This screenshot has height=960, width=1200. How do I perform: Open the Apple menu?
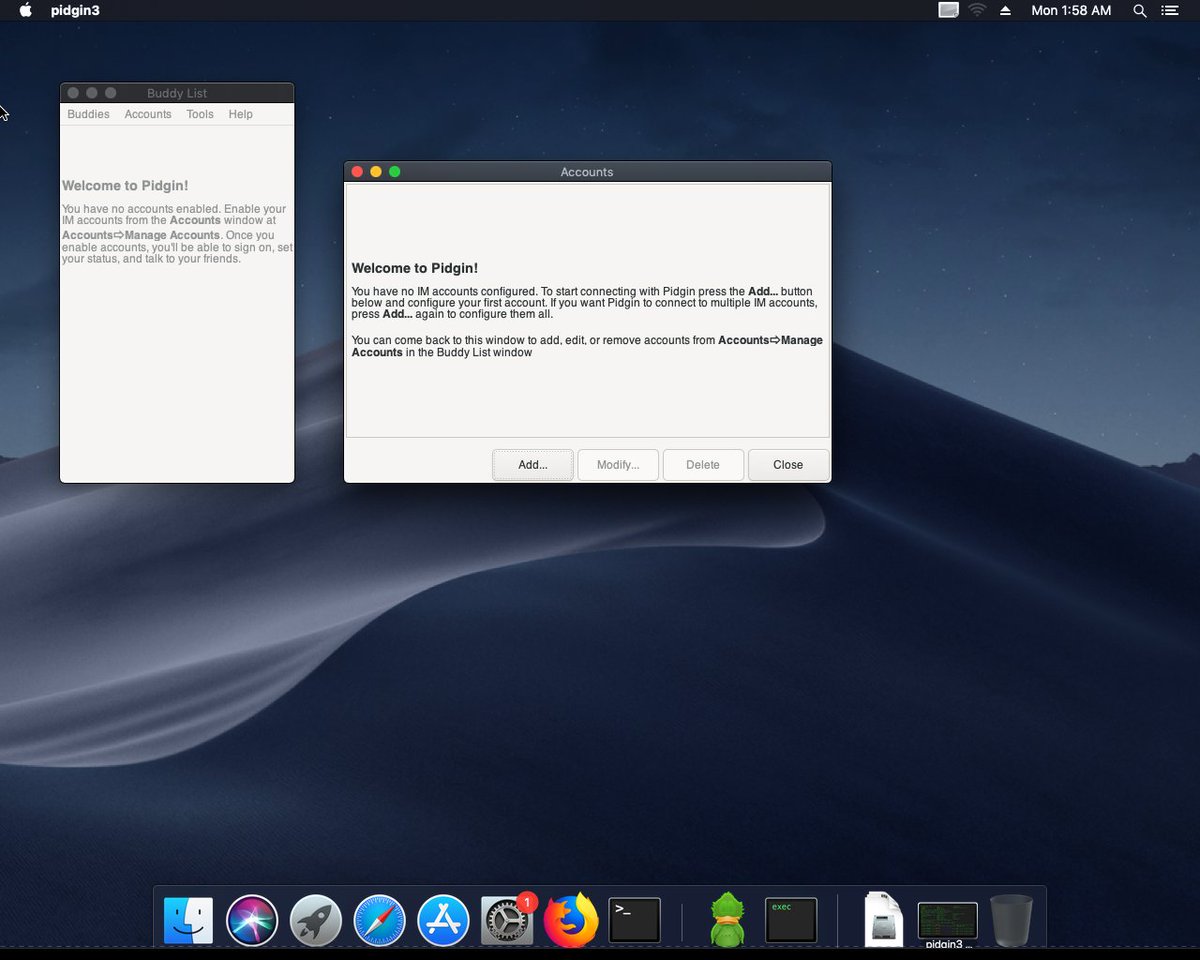(26, 10)
